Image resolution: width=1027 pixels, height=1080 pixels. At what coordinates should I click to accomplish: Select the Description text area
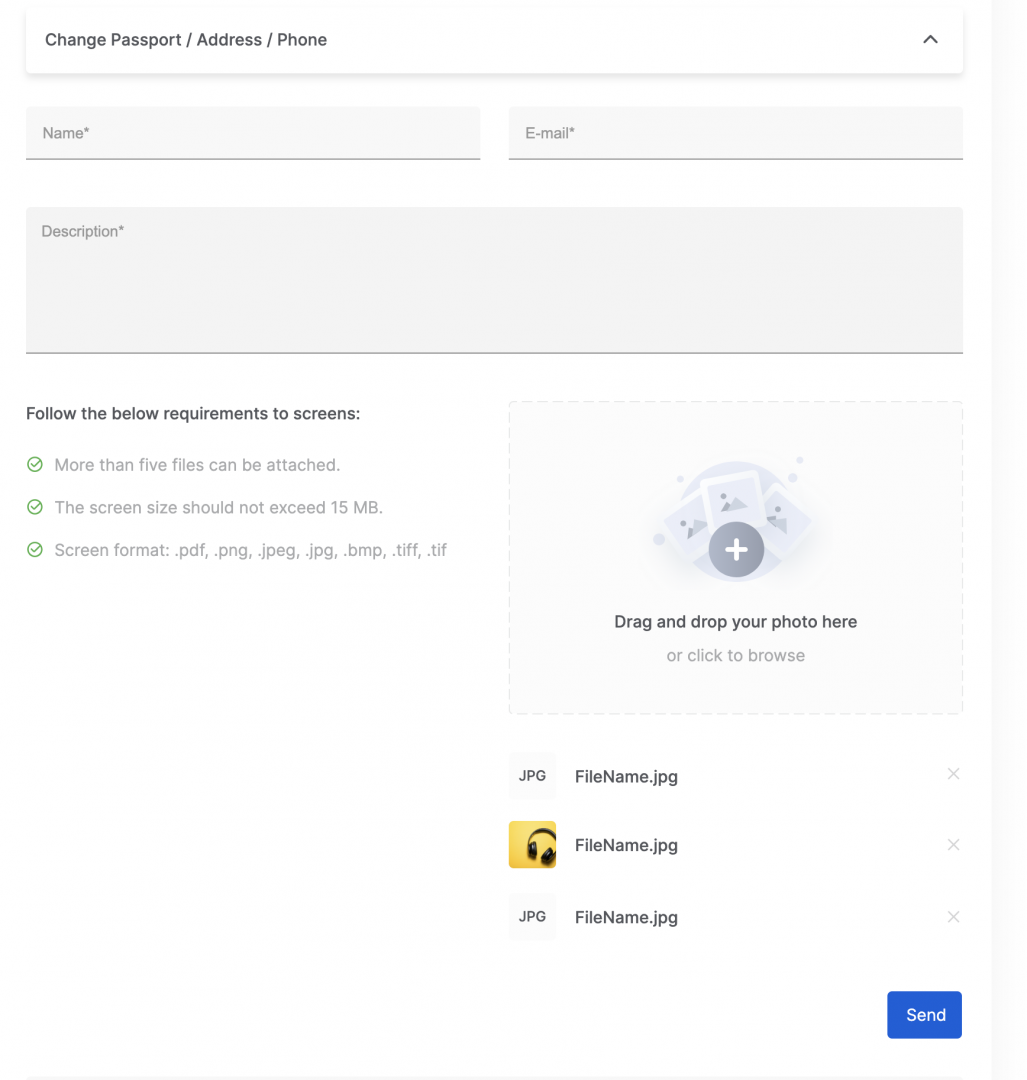pos(494,280)
